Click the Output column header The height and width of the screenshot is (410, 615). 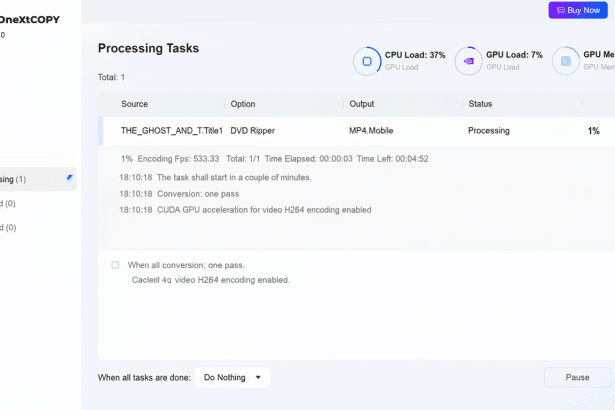pyautogui.click(x=362, y=104)
